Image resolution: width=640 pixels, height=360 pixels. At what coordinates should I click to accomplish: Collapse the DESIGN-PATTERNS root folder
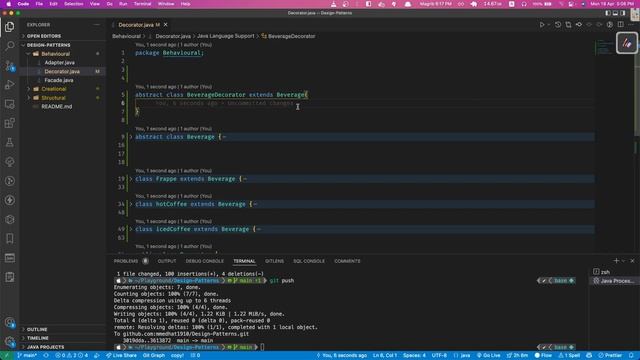click(48, 45)
